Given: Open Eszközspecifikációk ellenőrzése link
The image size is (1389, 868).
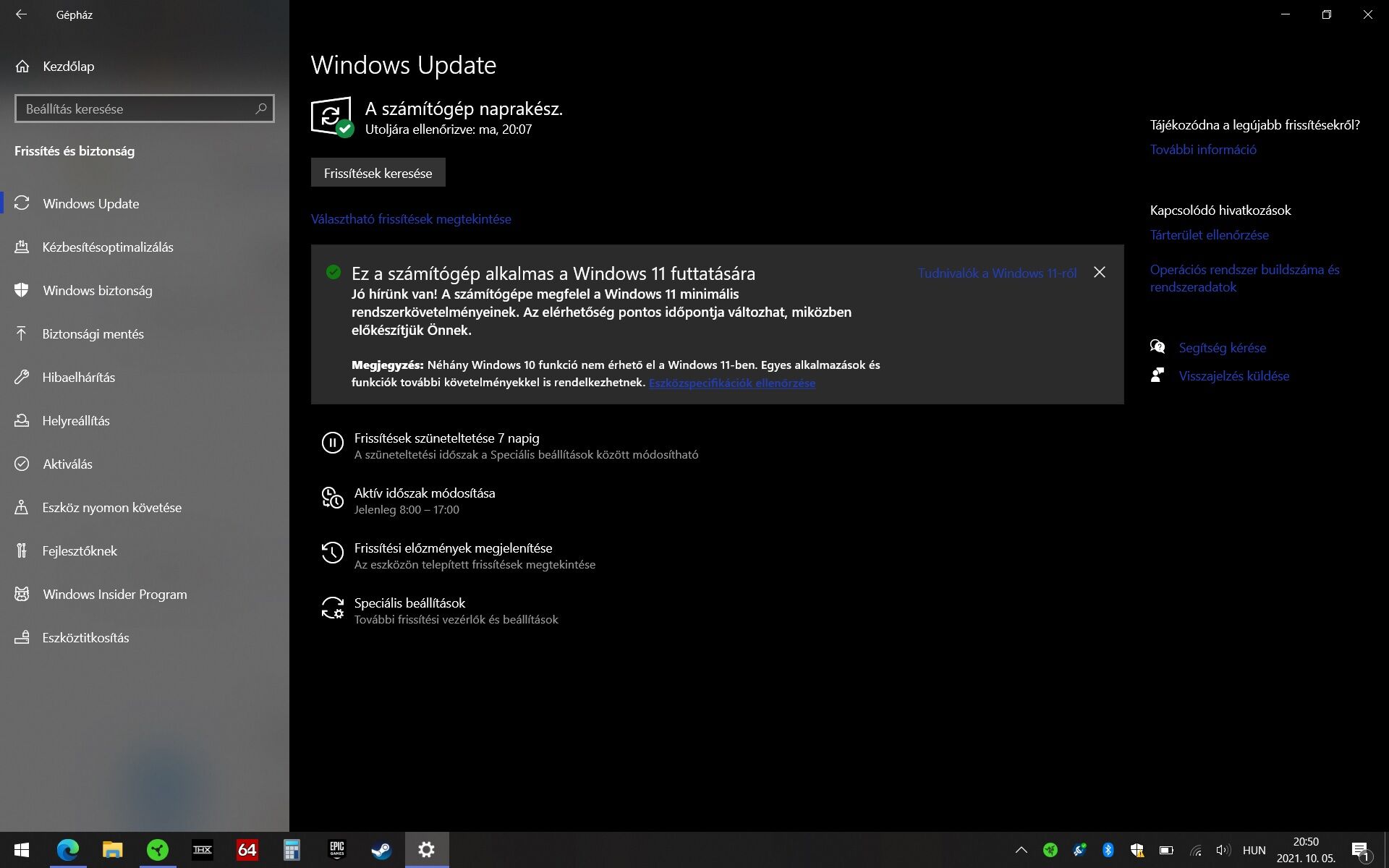Looking at the screenshot, I should coord(732,383).
